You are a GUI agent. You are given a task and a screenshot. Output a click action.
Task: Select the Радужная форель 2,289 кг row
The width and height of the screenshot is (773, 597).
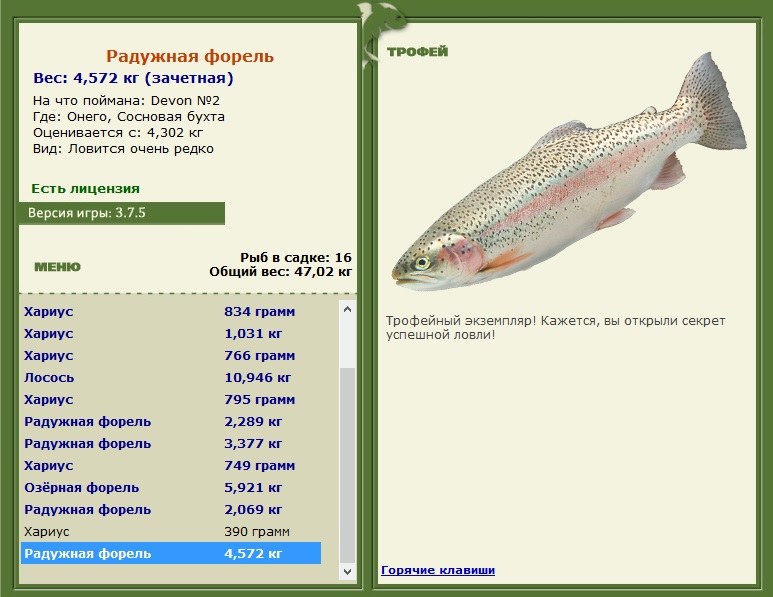click(x=171, y=421)
